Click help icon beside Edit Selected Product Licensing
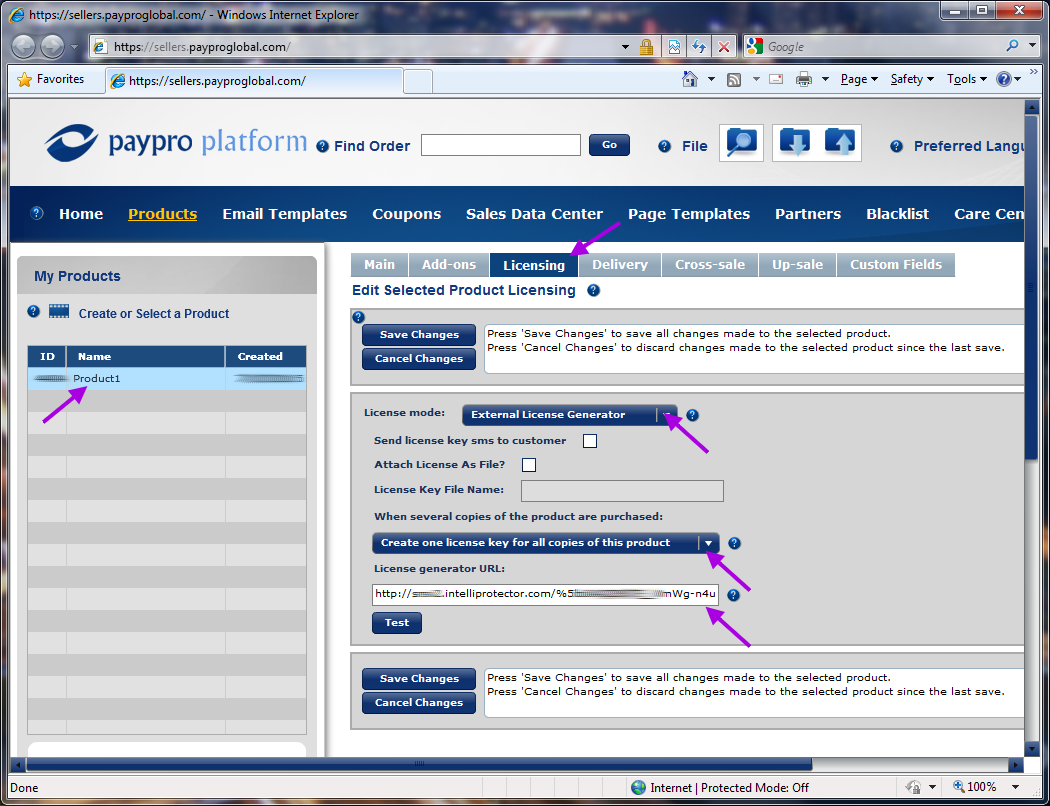The width and height of the screenshot is (1050, 806). pos(593,291)
